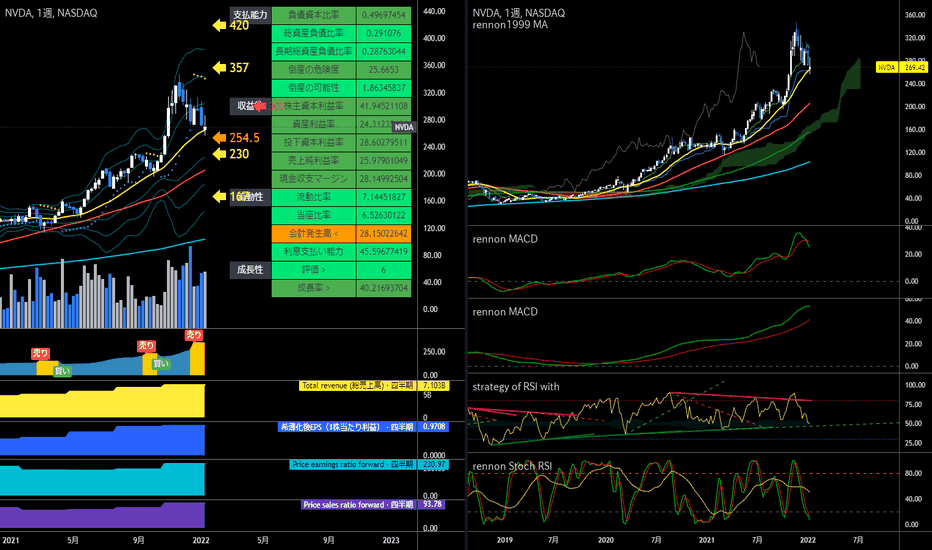Click the 440.00 level on left price scale
932x550 pixels.
[x=434, y=11]
